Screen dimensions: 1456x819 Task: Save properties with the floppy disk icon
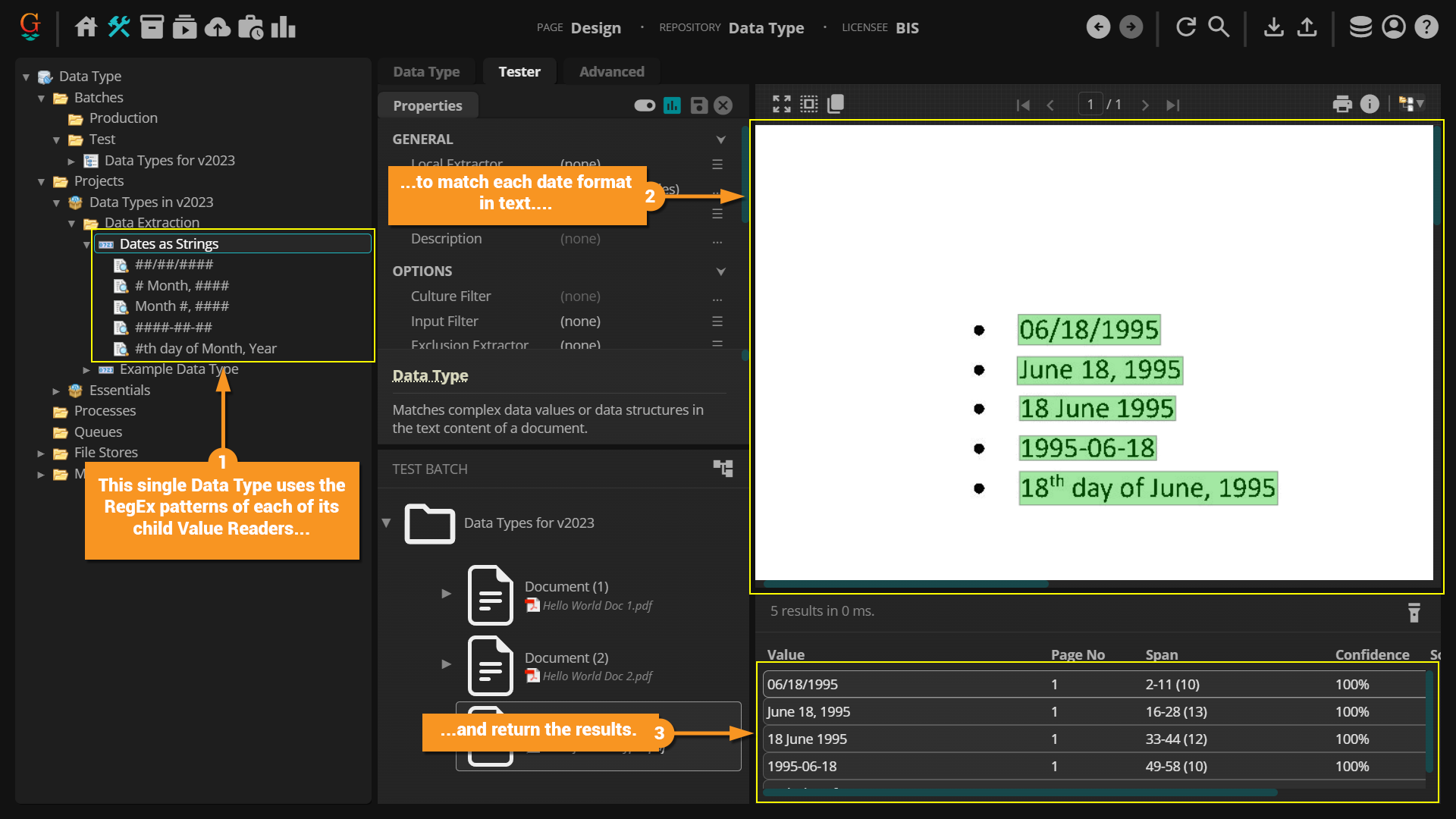[x=698, y=105]
